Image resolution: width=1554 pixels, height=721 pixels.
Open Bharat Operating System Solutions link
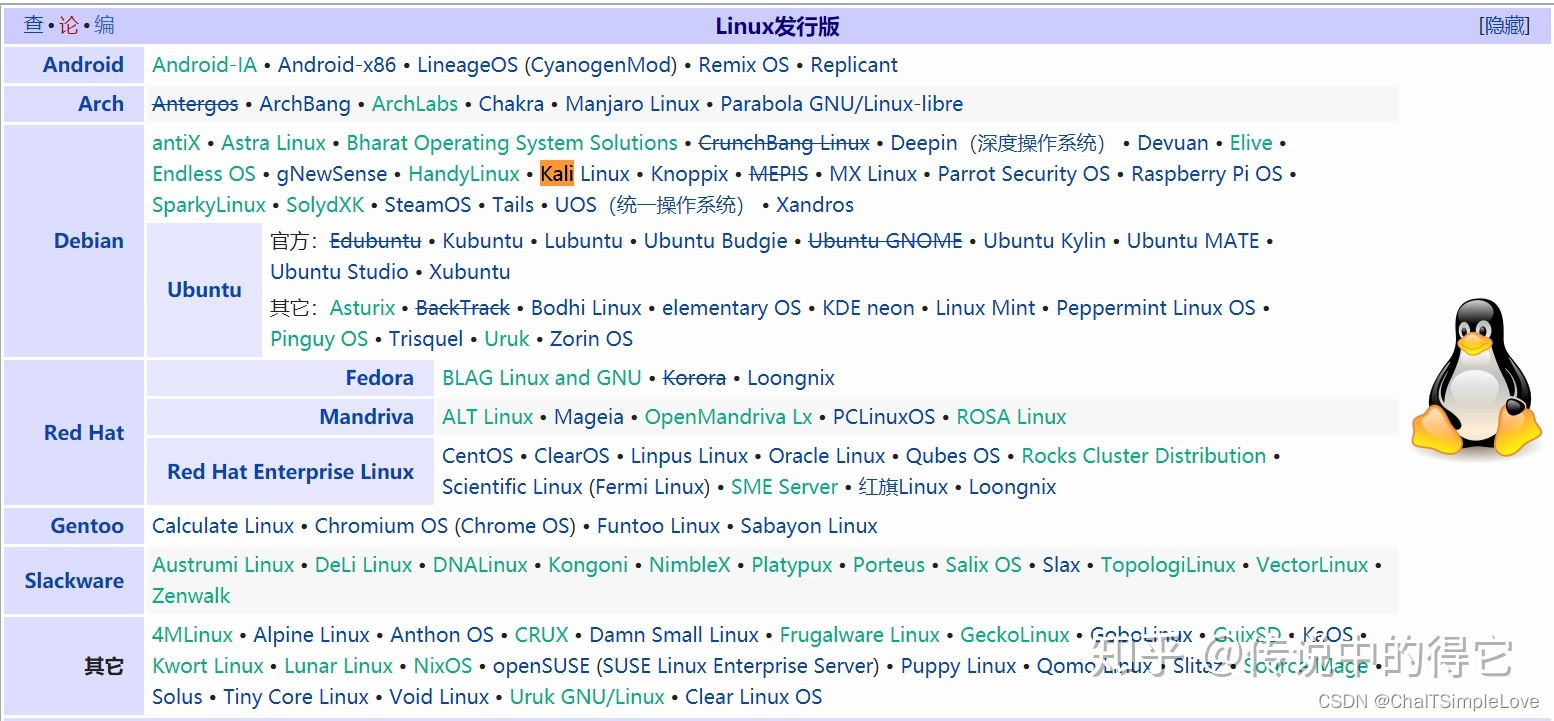(x=512, y=143)
